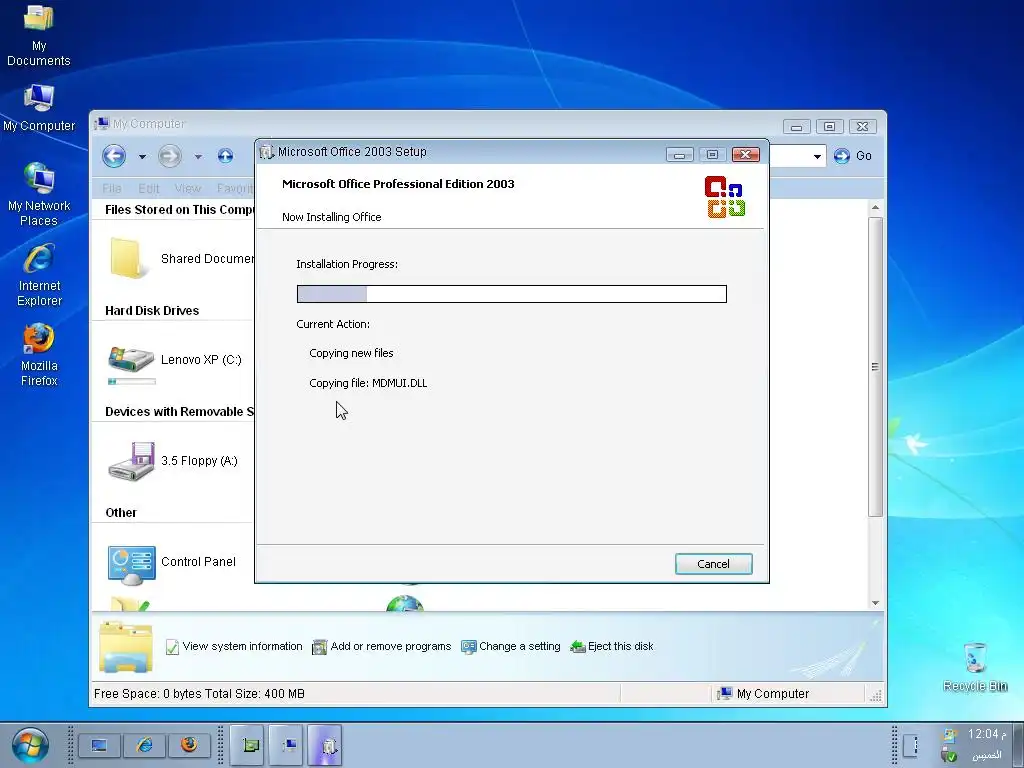Viewport: 1024px width, 768px height.
Task: Click the vertical scrollbar thumb in My Computer
Action: (x=875, y=366)
